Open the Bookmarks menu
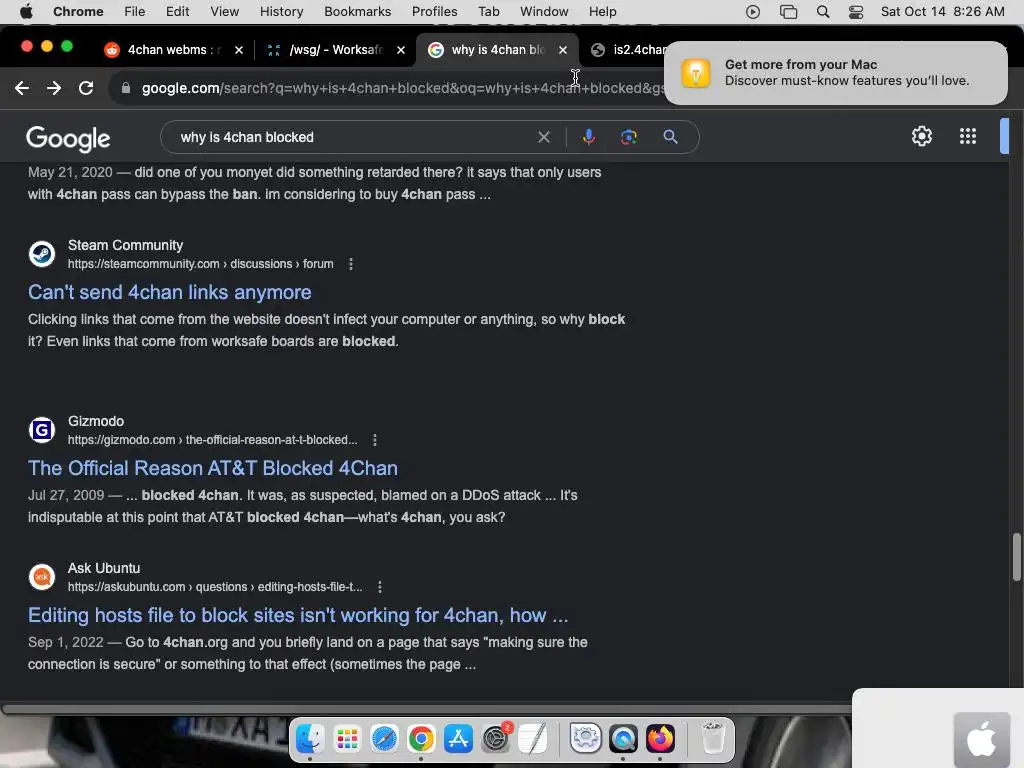This screenshot has height=768, width=1024. pos(357,12)
